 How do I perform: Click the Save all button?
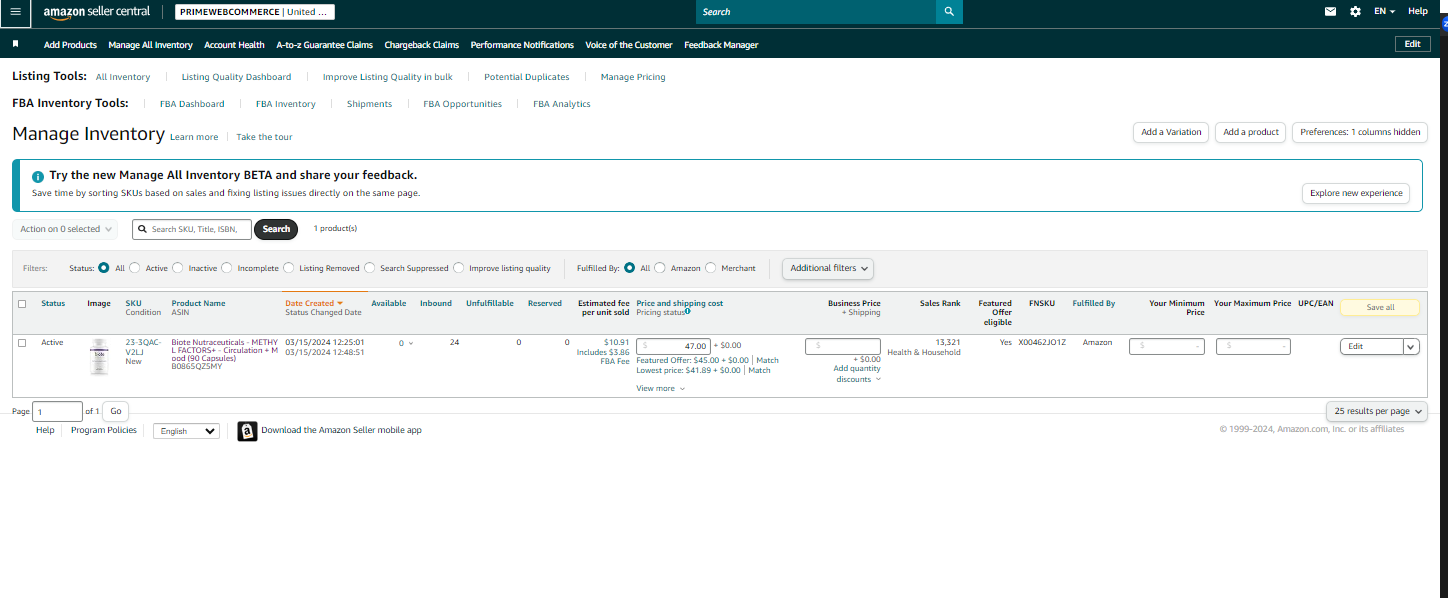[1380, 307]
